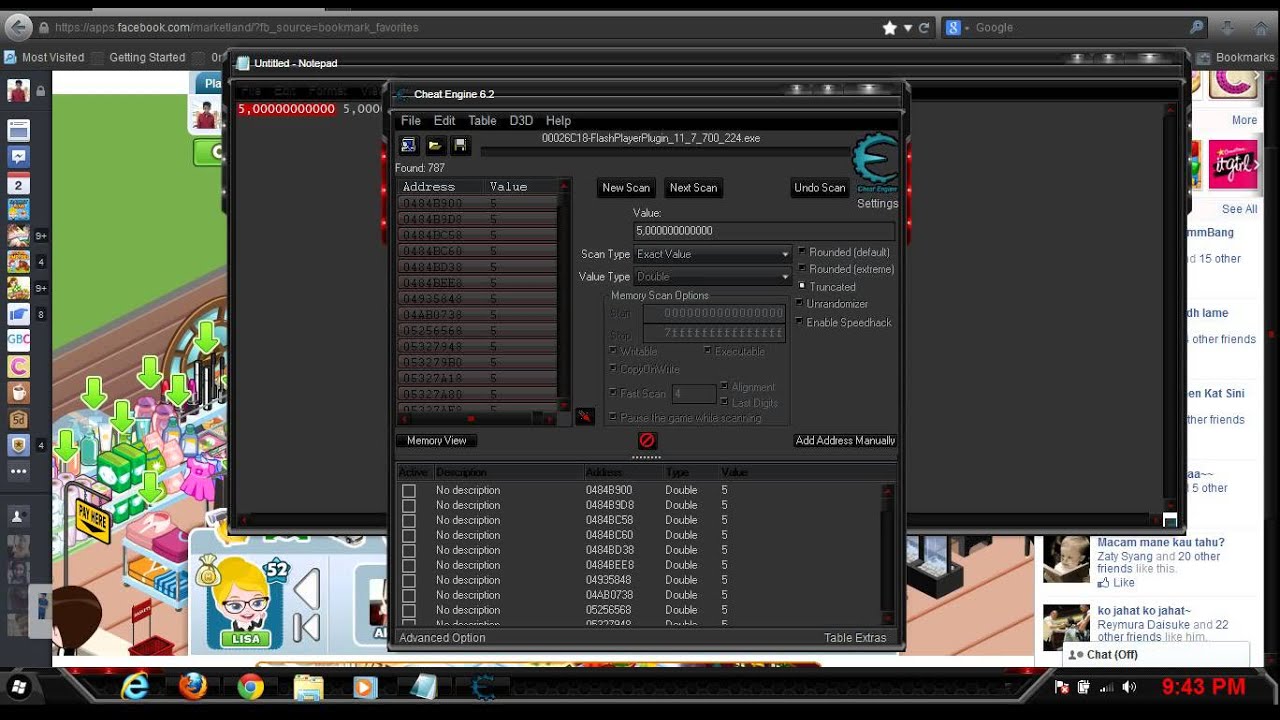Click the Cheat Engine icon in the taskbar
Viewport: 1280px width, 720px height.
483,687
